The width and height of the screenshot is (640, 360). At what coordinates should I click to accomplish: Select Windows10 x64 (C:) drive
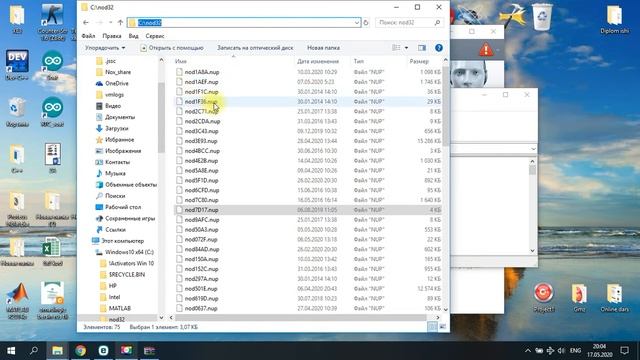coord(129,252)
